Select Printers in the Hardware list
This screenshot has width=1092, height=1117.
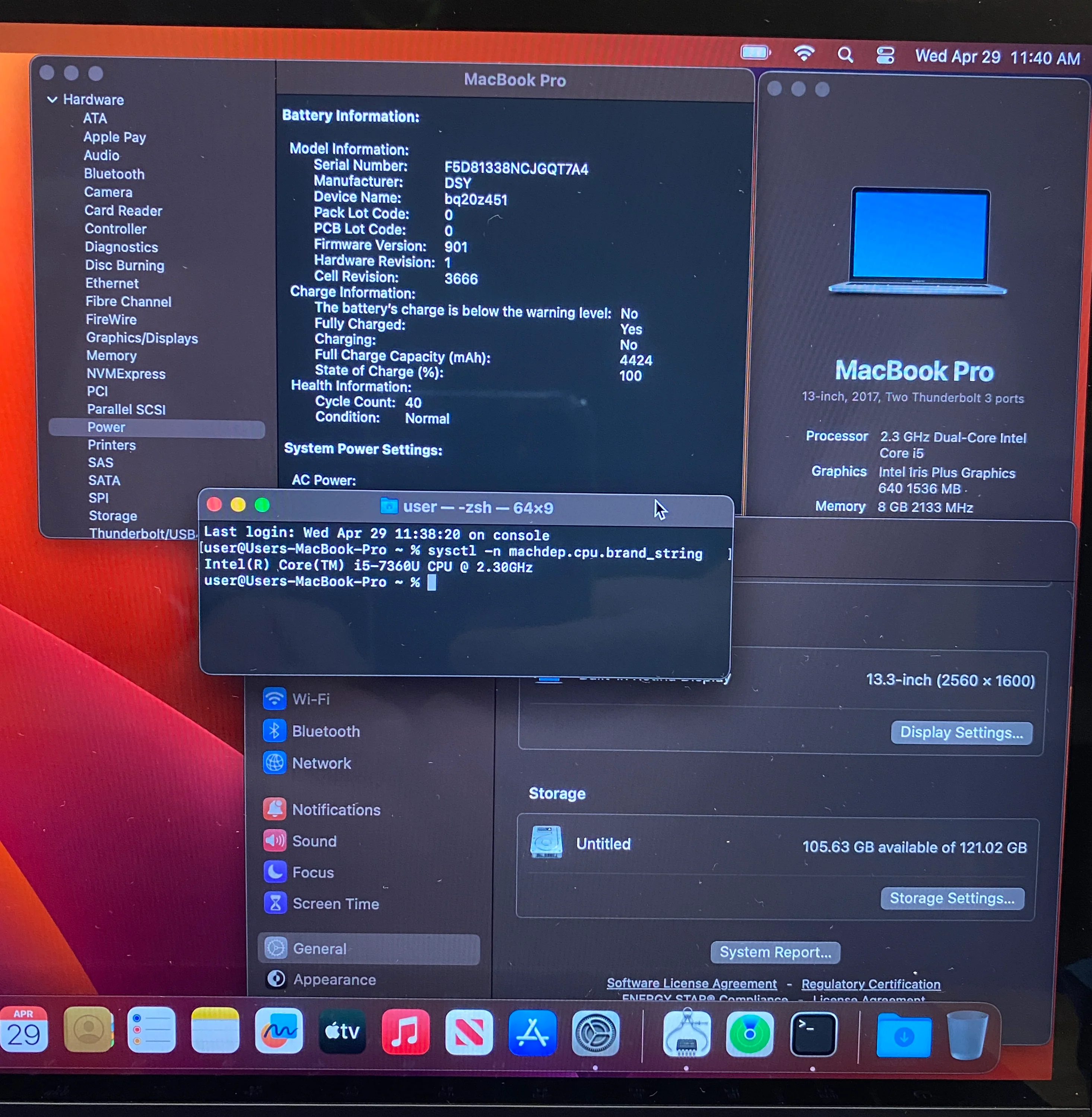tap(112, 445)
